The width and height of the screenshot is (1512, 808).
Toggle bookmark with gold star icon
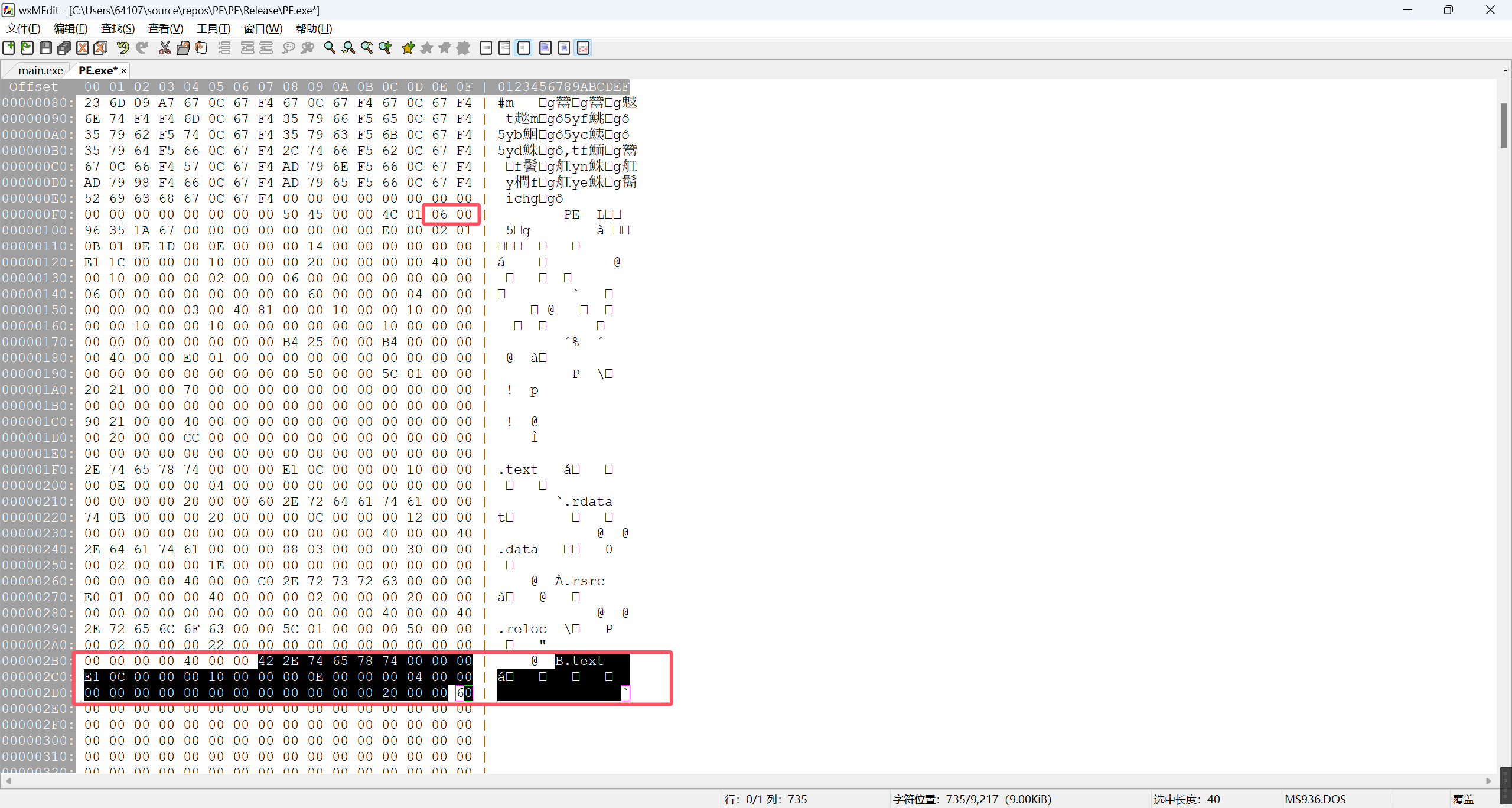pyautogui.click(x=408, y=48)
